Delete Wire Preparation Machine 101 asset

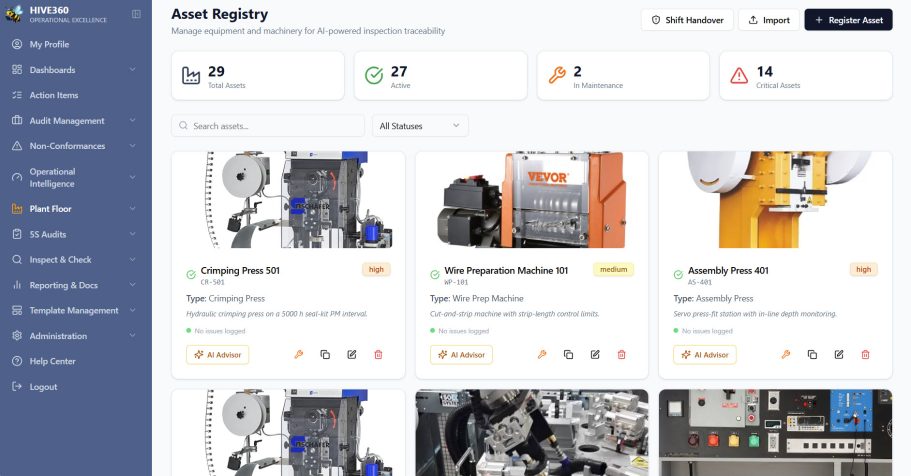tap(622, 355)
